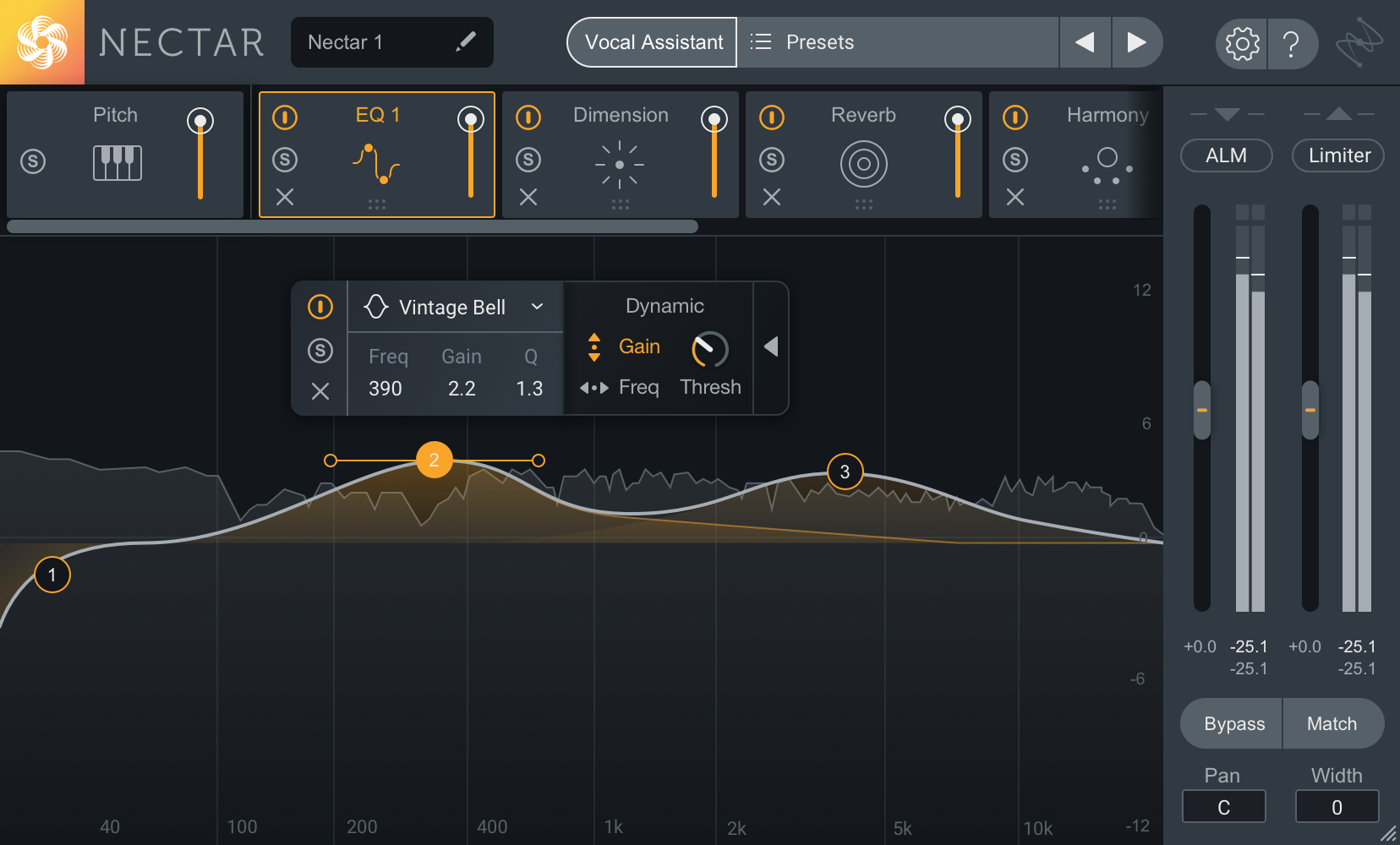1400x845 pixels.
Task: Delete the selected EQ band with X
Action: pos(320,391)
